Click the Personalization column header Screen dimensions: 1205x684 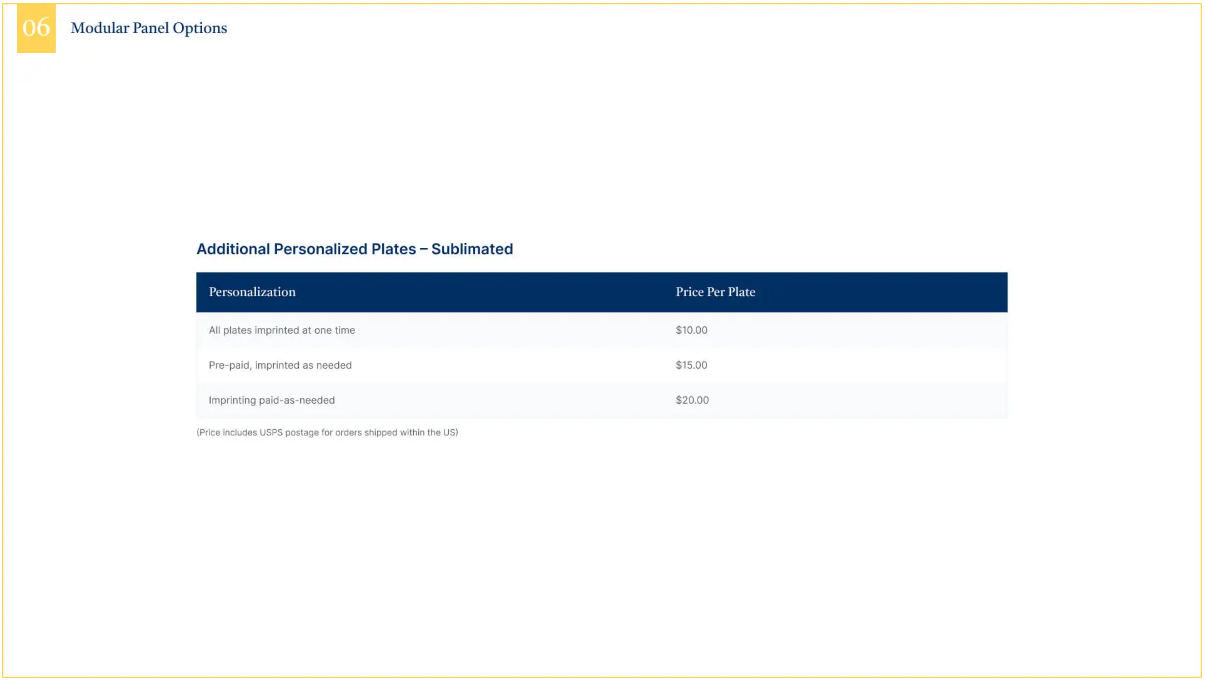(x=252, y=292)
